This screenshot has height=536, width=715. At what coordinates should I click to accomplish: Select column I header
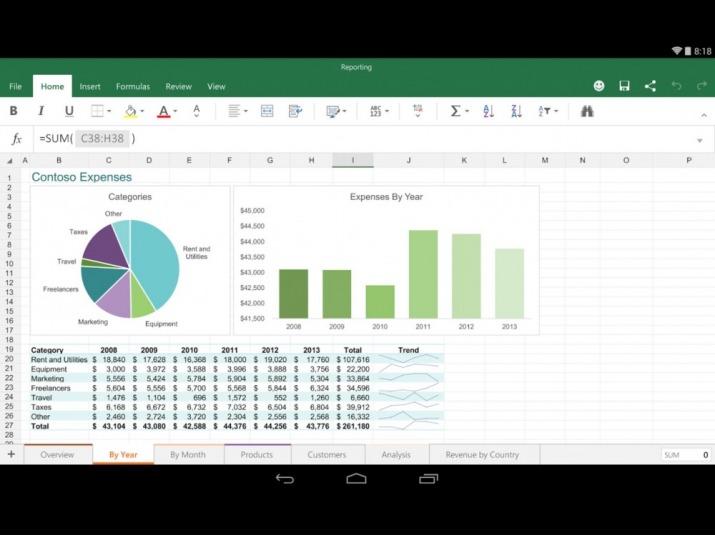click(352, 160)
